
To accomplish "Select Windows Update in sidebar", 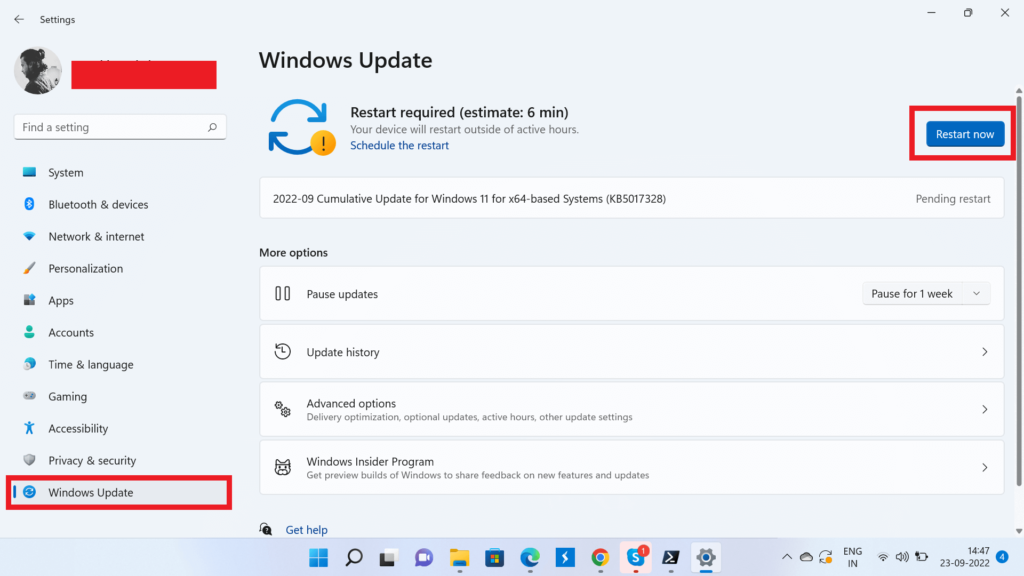I will 119,492.
